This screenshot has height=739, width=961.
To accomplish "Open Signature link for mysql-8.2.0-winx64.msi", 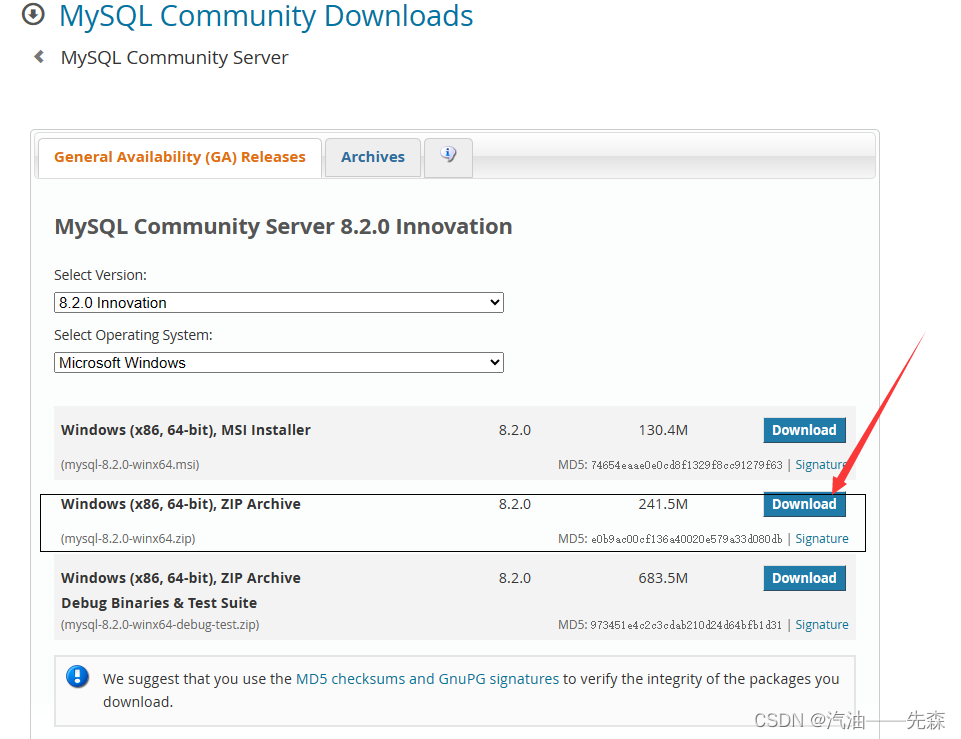I will [821, 464].
